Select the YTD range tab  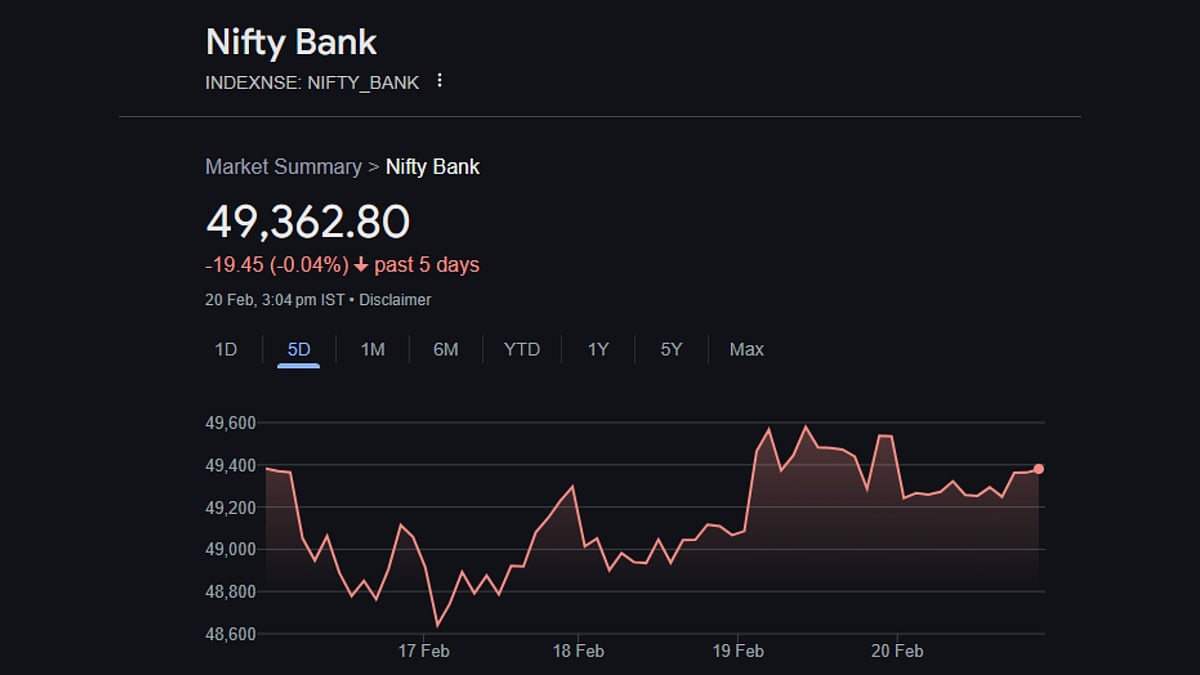(x=521, y=349)
